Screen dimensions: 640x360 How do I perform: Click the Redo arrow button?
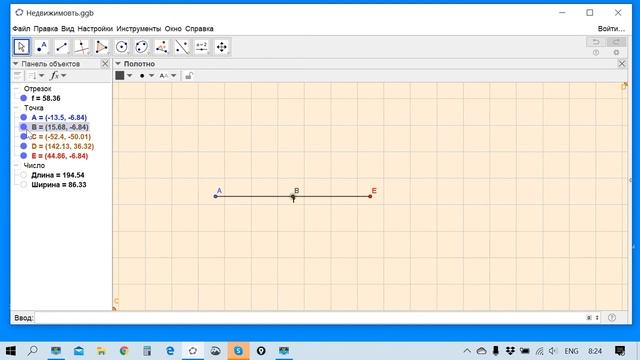pos(616,42)
